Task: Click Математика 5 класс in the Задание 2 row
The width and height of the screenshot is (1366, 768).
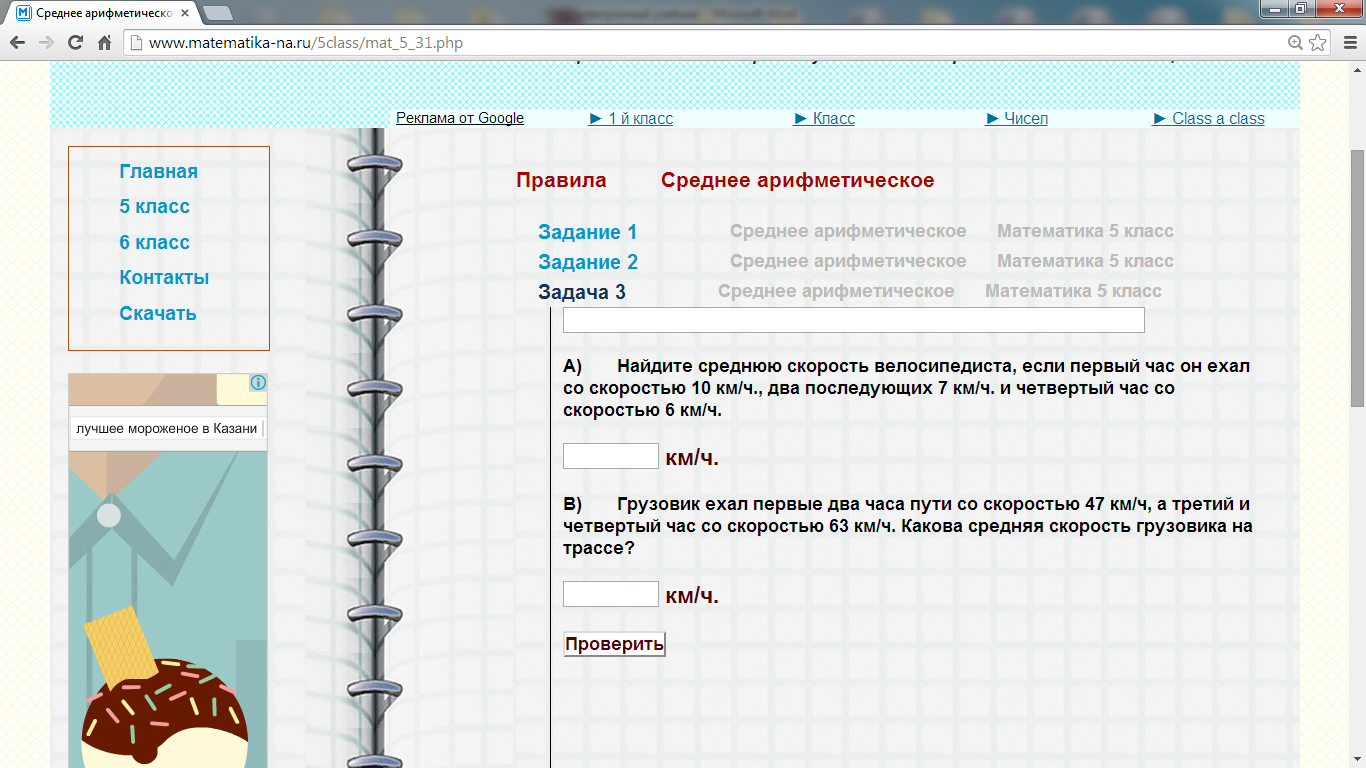Action: [x=1085, y=262]
